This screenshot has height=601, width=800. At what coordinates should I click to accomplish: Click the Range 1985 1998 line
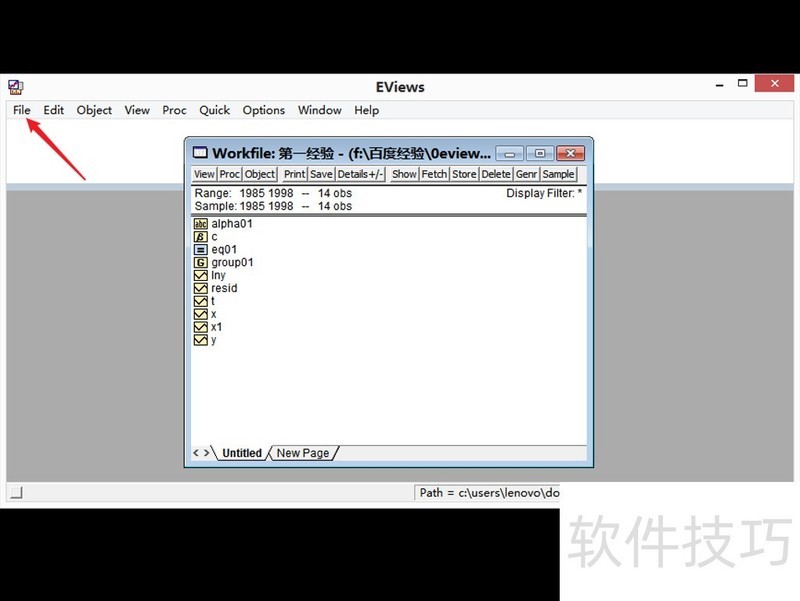[273, 193]
